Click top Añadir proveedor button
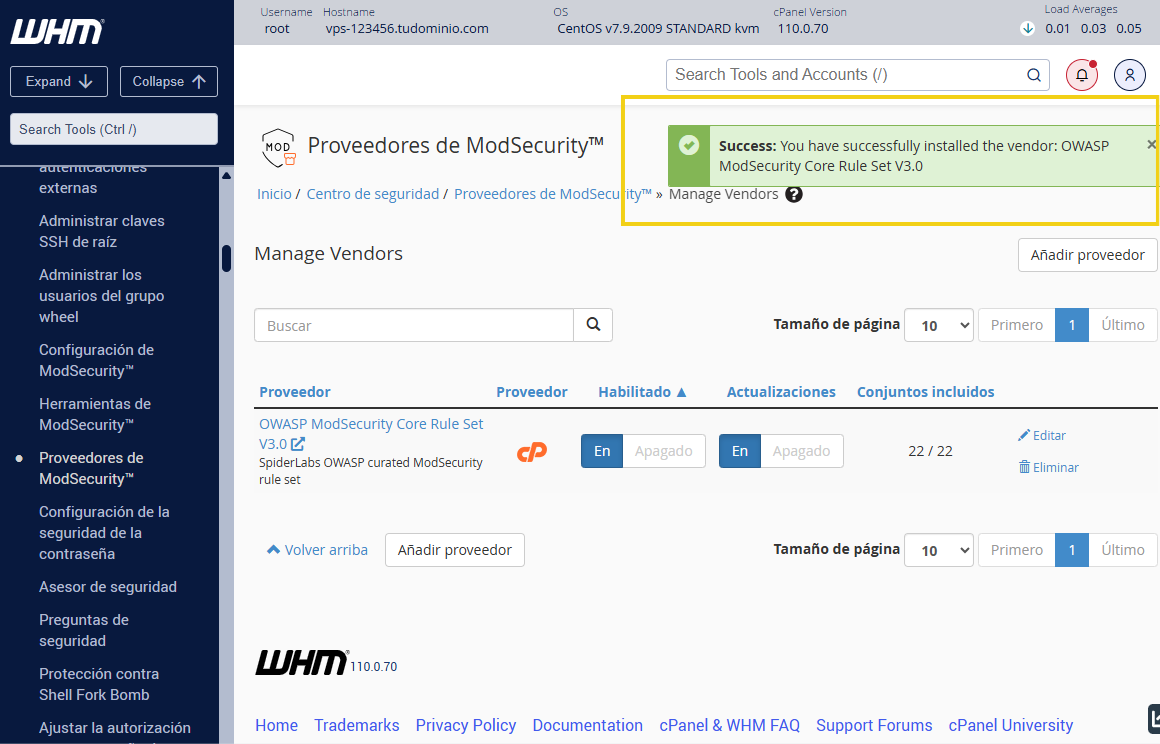The width and height of the screenshot is (1160, 744). coord(1088,255)
